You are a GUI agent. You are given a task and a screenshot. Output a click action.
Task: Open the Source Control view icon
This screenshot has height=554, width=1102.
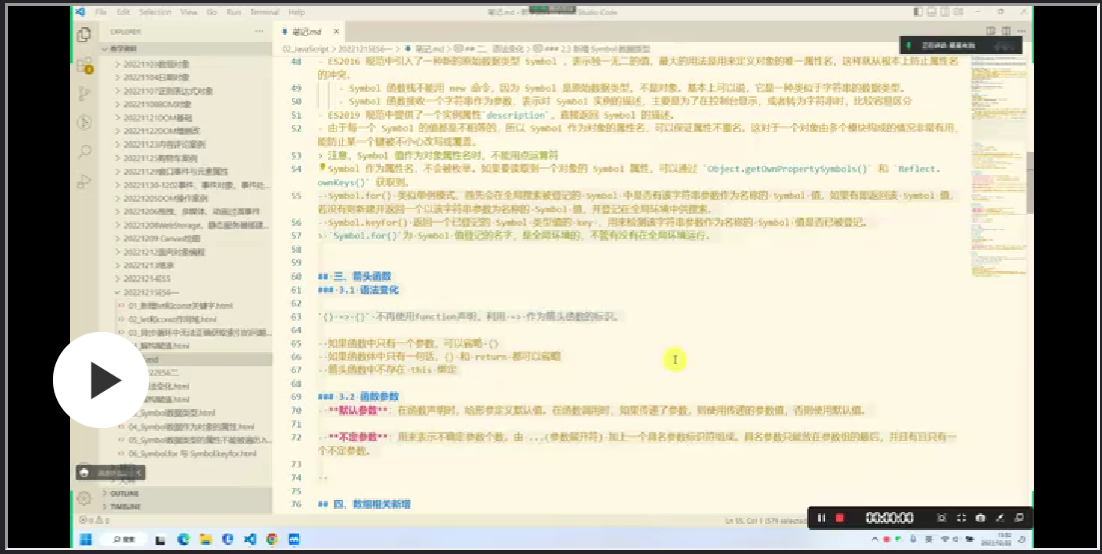click(84, 94)
